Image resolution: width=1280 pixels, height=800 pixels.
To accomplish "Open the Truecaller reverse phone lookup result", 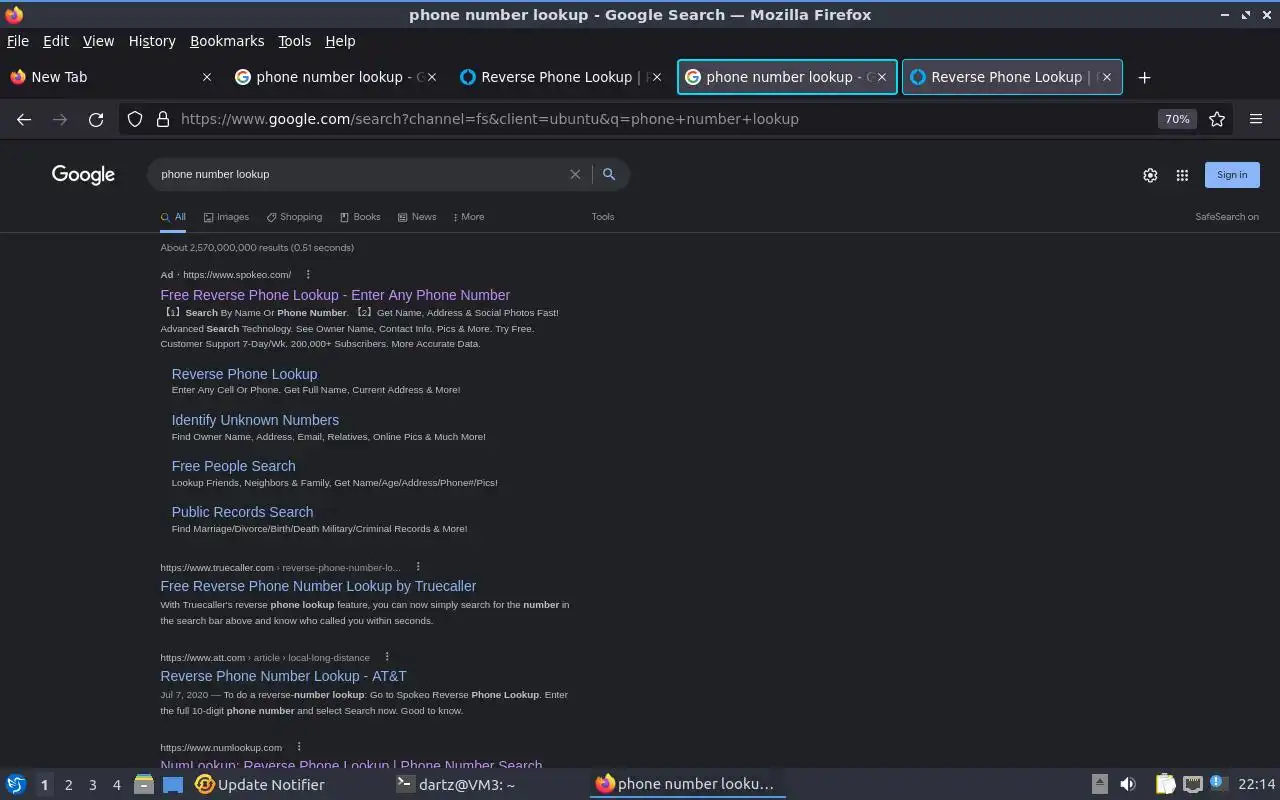I will [318, 586].
